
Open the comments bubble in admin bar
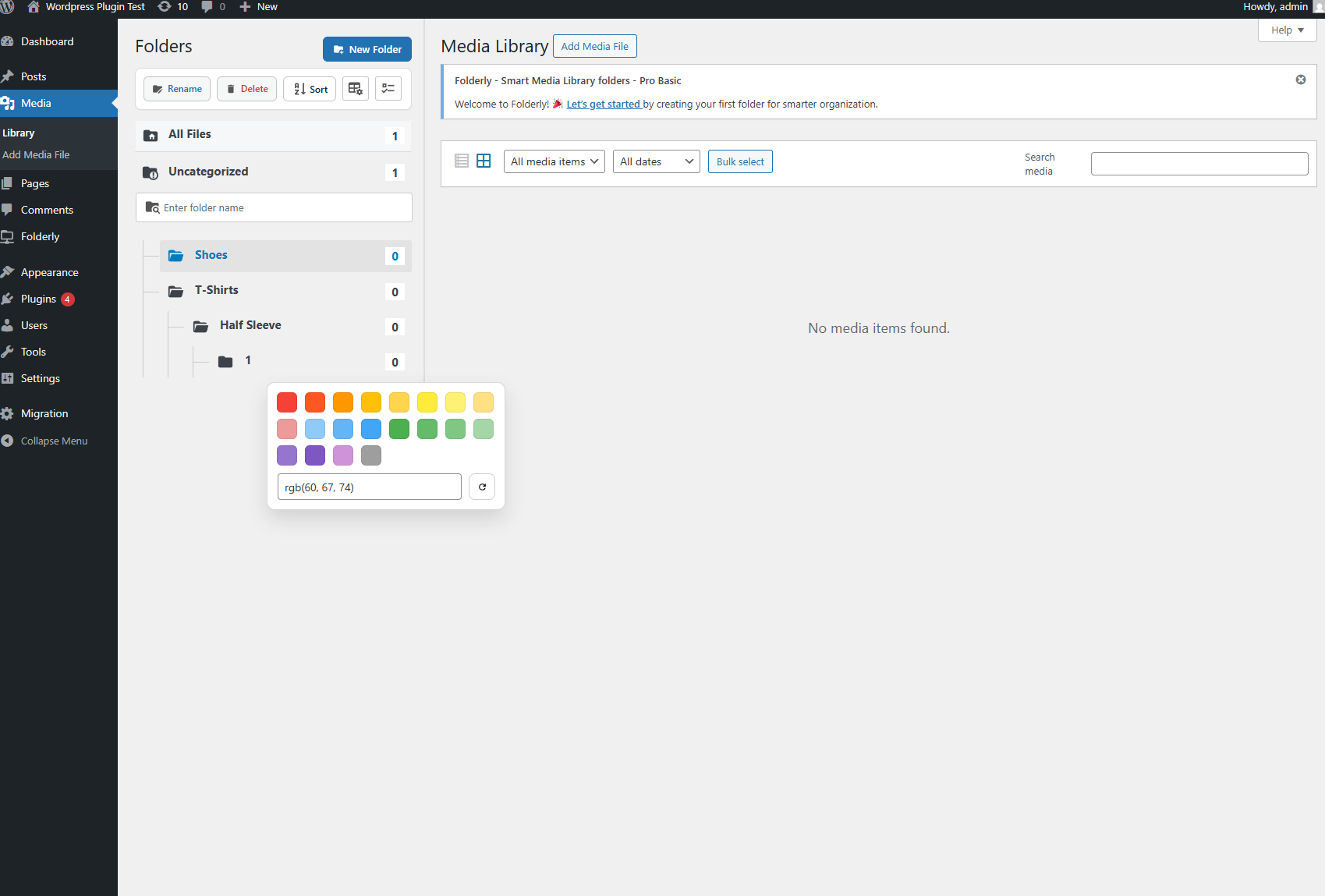[x=213, y=7]
